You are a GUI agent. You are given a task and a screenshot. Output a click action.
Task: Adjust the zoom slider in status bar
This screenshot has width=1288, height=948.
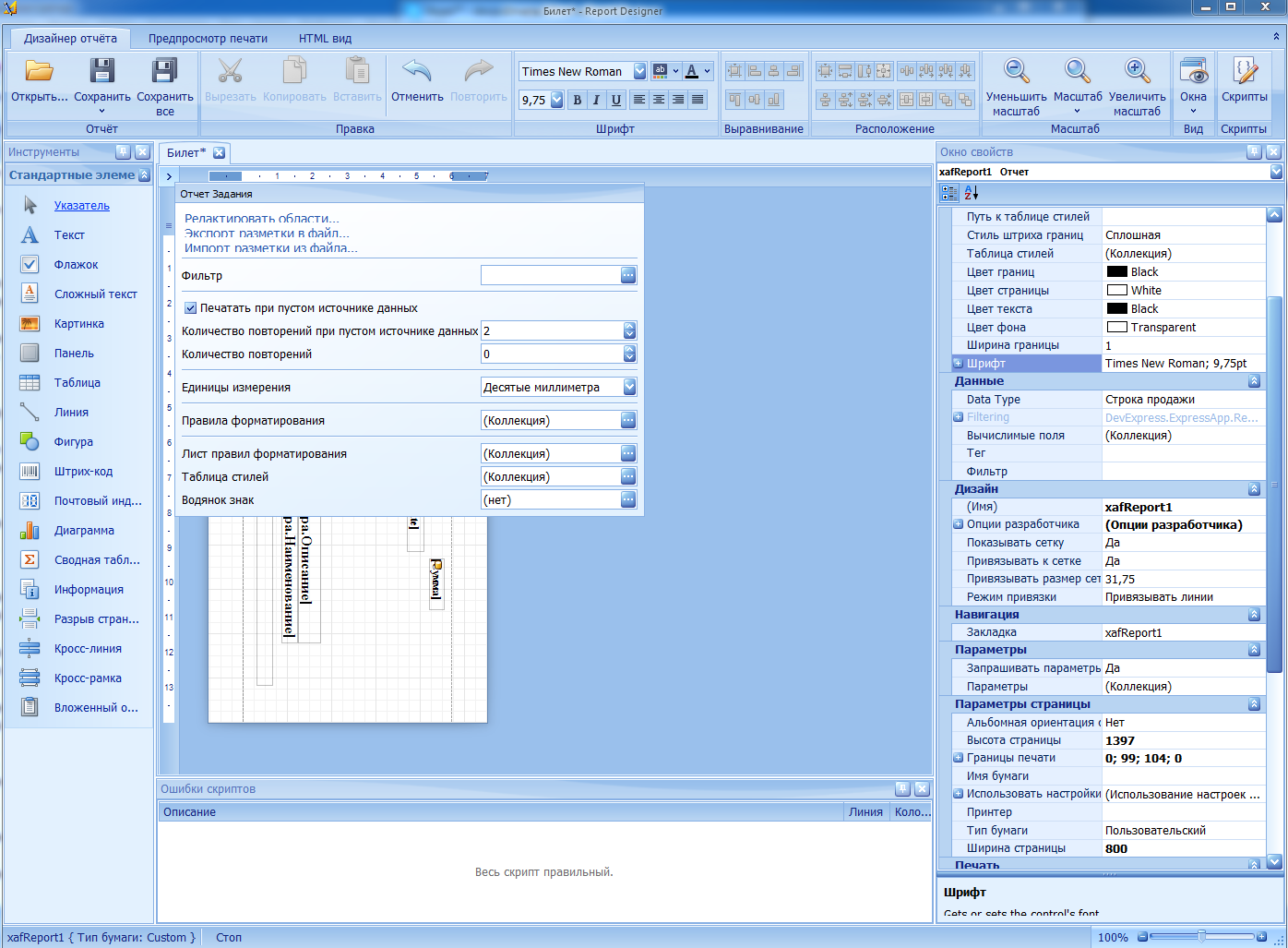[1201, 937]
